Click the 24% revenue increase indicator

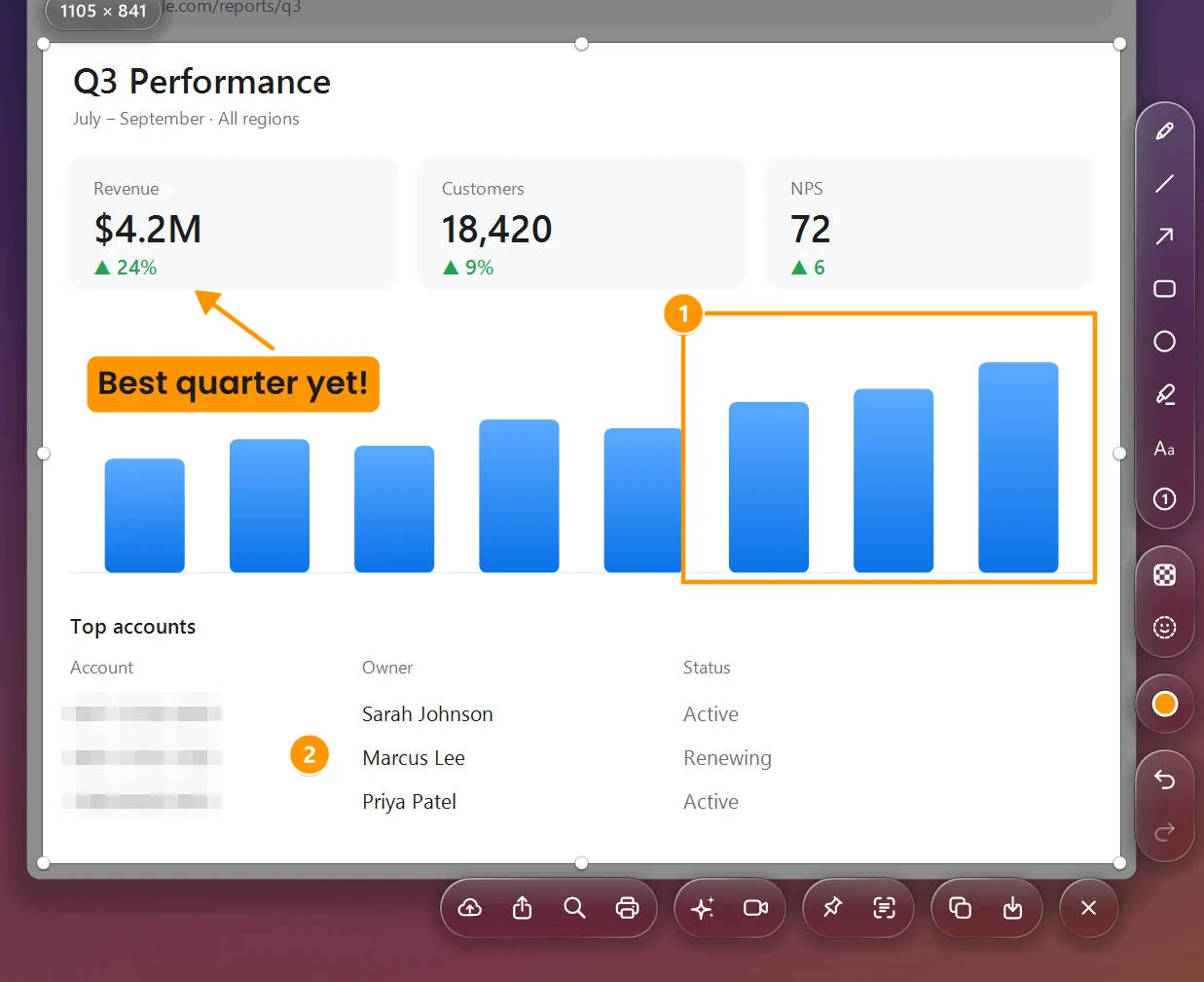coord(126,268)
